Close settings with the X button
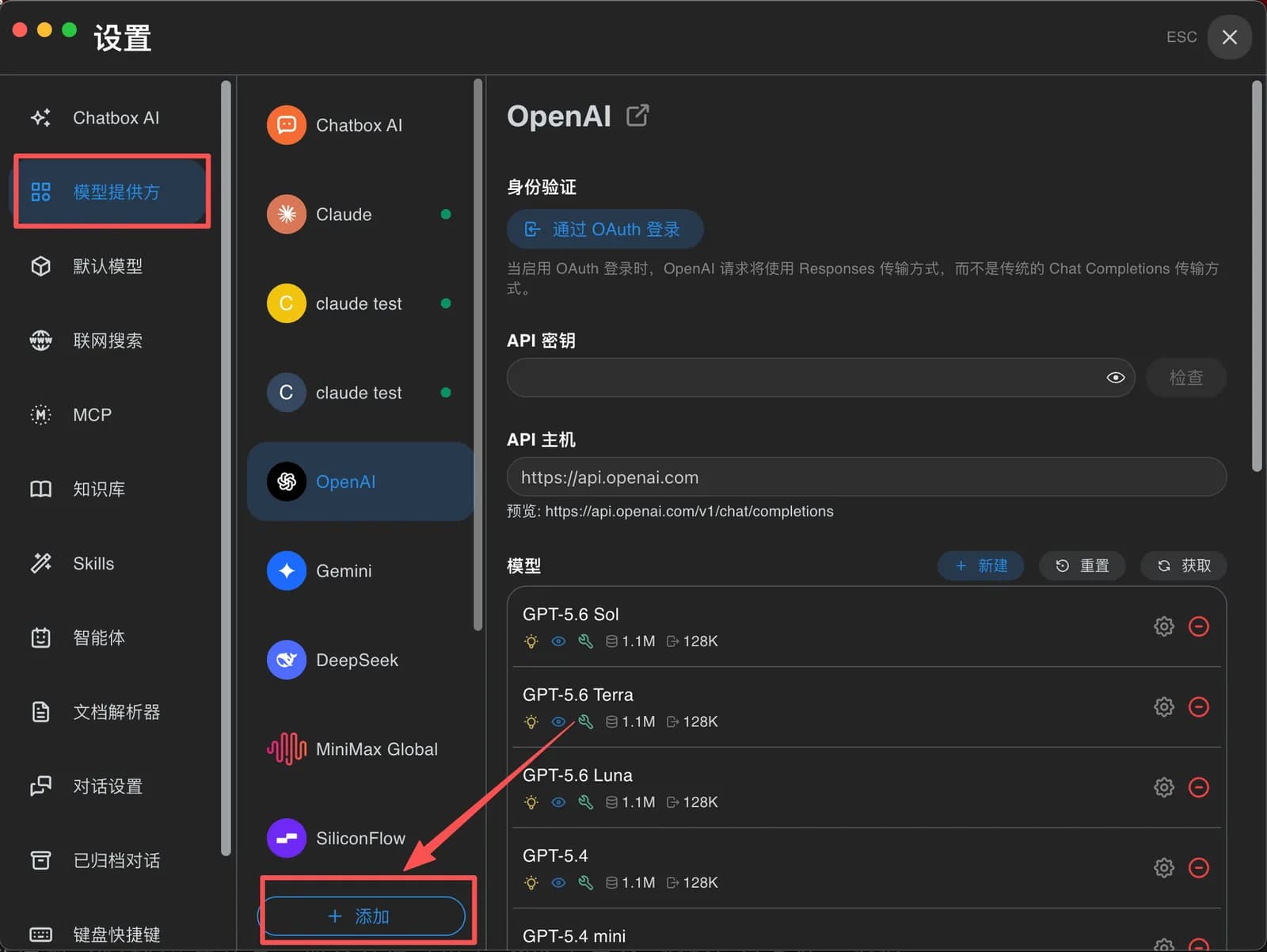This screenshot has height=952, width=1267. point(1229,37)
